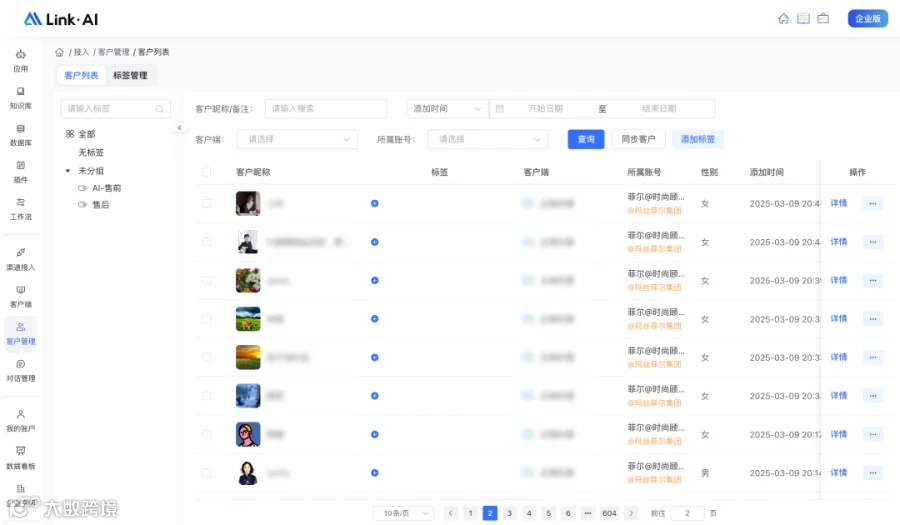Go to 渠道接入 in sidebar
The width and height of the screenshot is (900, 525).
(21, 259)
